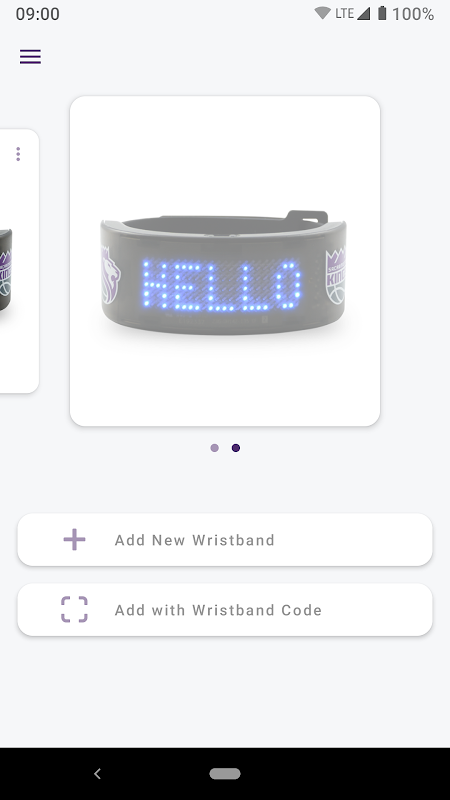This screenshot has height=800, width=450.
Task: Tap the plus icon for new wristband
Action: click(74, 540)
